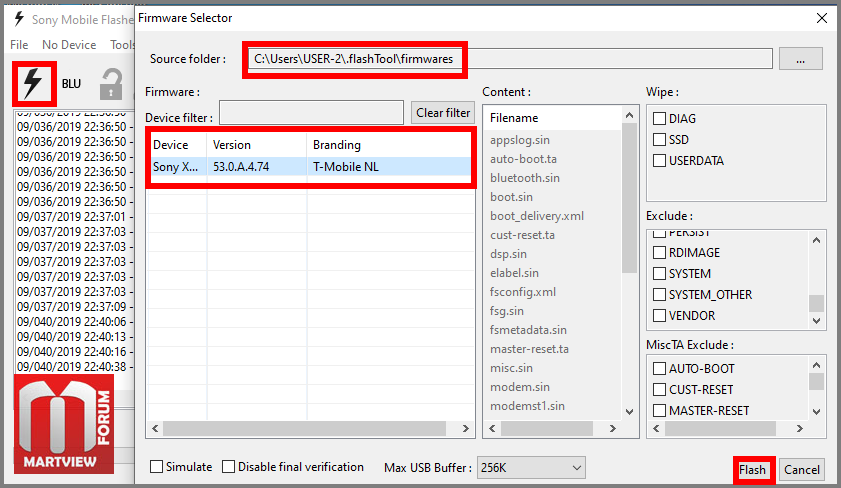Click the BLU bootloader unlock button
Viewport: 841px width, 488px height.
[71, 84]
